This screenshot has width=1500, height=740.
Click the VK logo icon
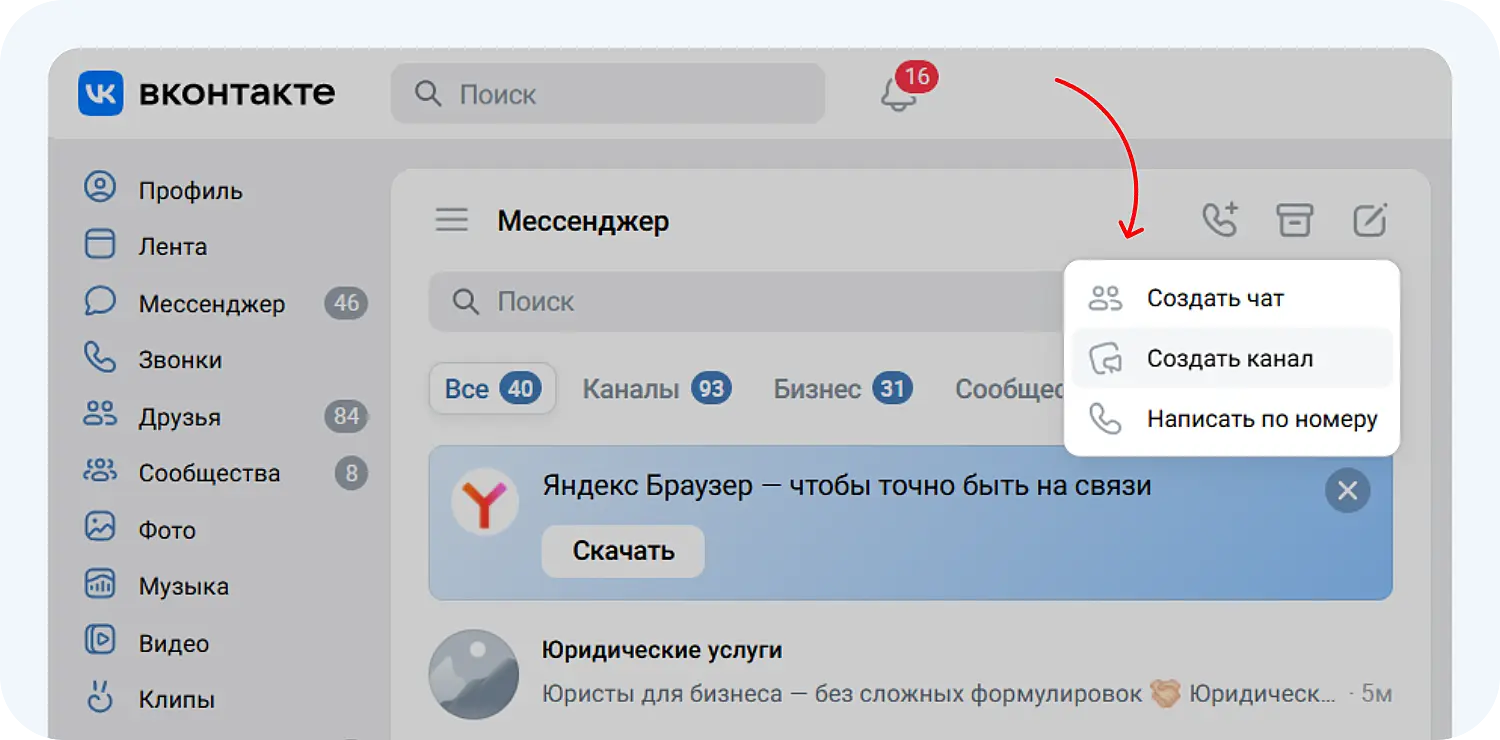101,93
